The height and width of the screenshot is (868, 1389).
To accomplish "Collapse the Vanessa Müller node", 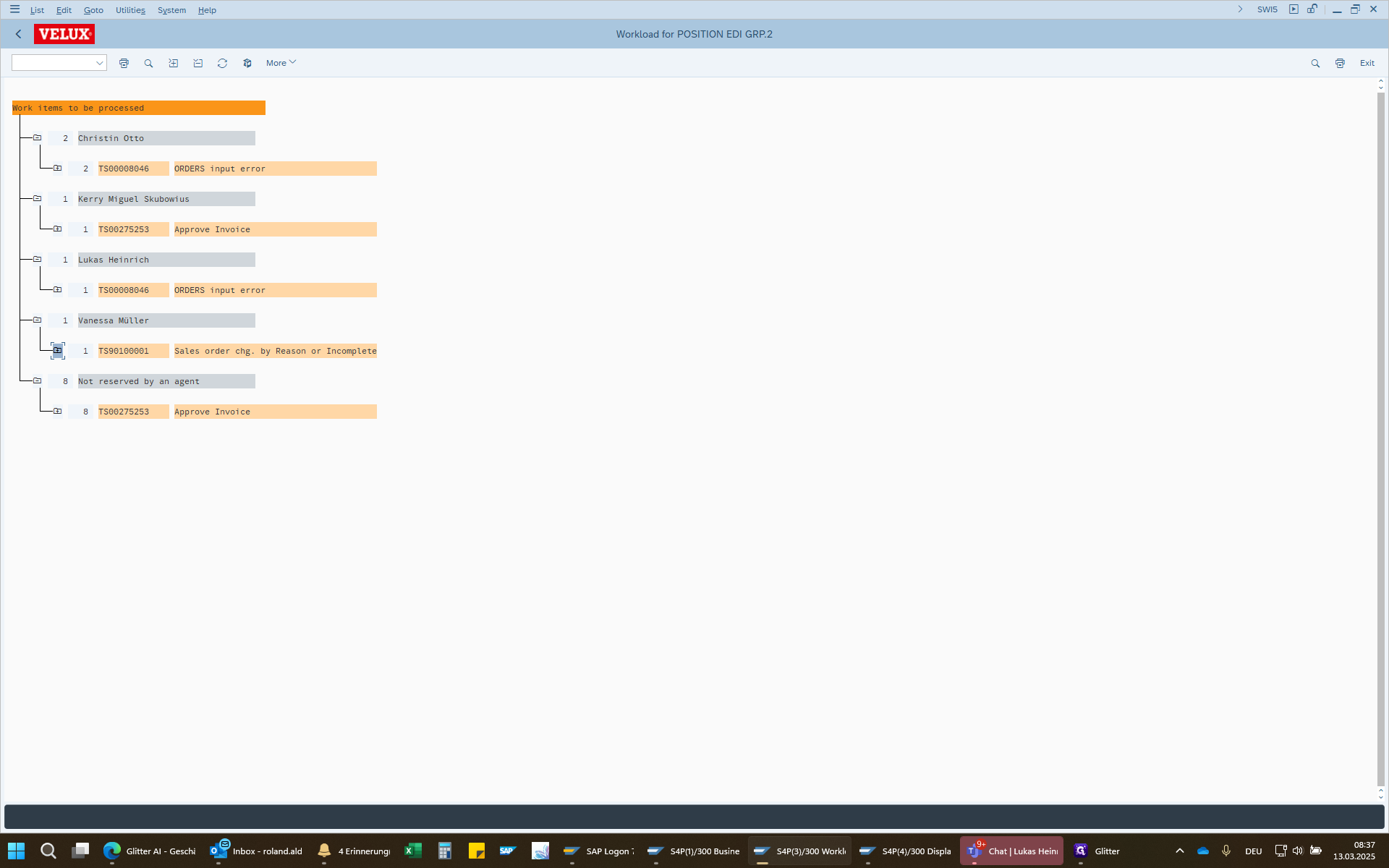I will 37,320.
